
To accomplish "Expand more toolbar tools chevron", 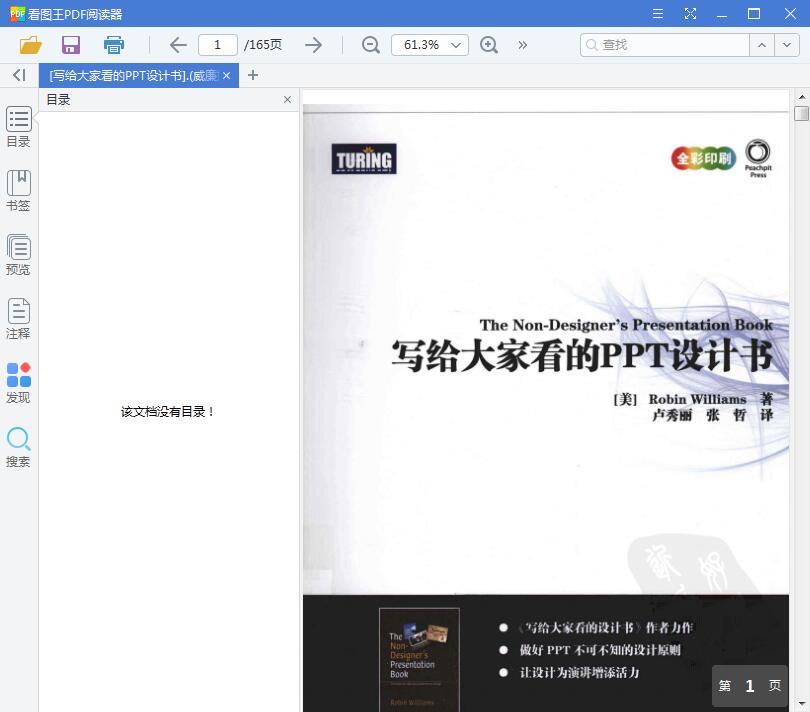I will pos(523,45).
